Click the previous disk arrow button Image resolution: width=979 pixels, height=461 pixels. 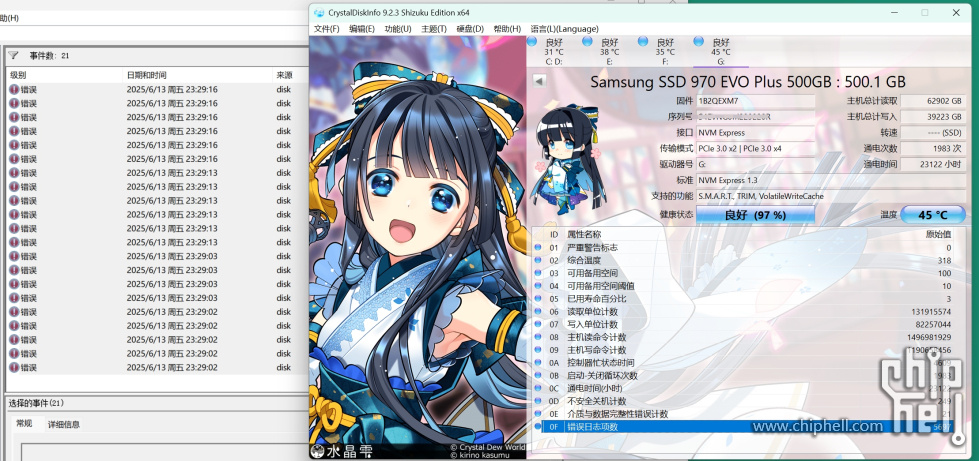539,81
